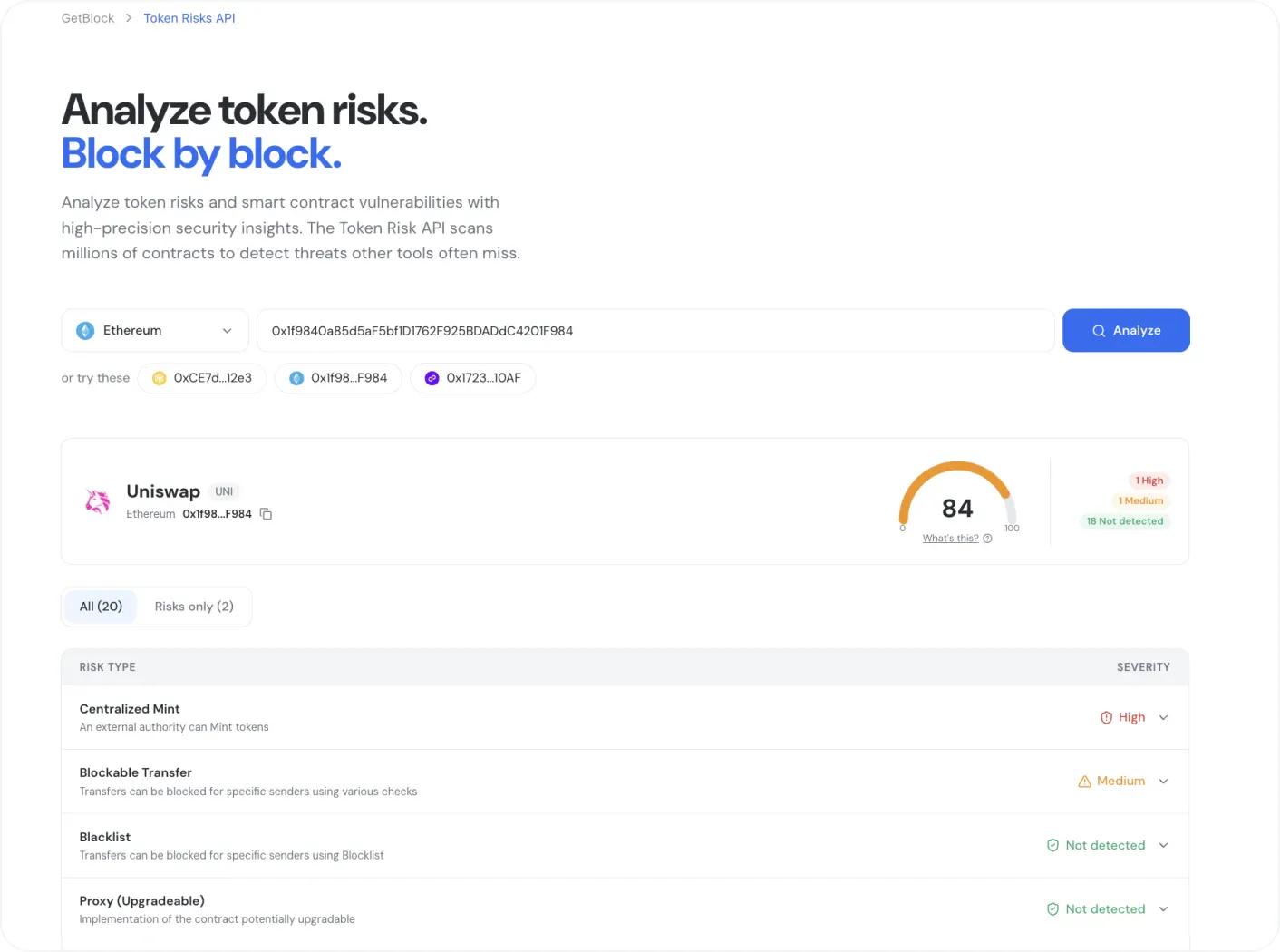Viewport: 1280px width, 952px height.
Task: Open the What's this? link under the score
Action: pos(950,538)
